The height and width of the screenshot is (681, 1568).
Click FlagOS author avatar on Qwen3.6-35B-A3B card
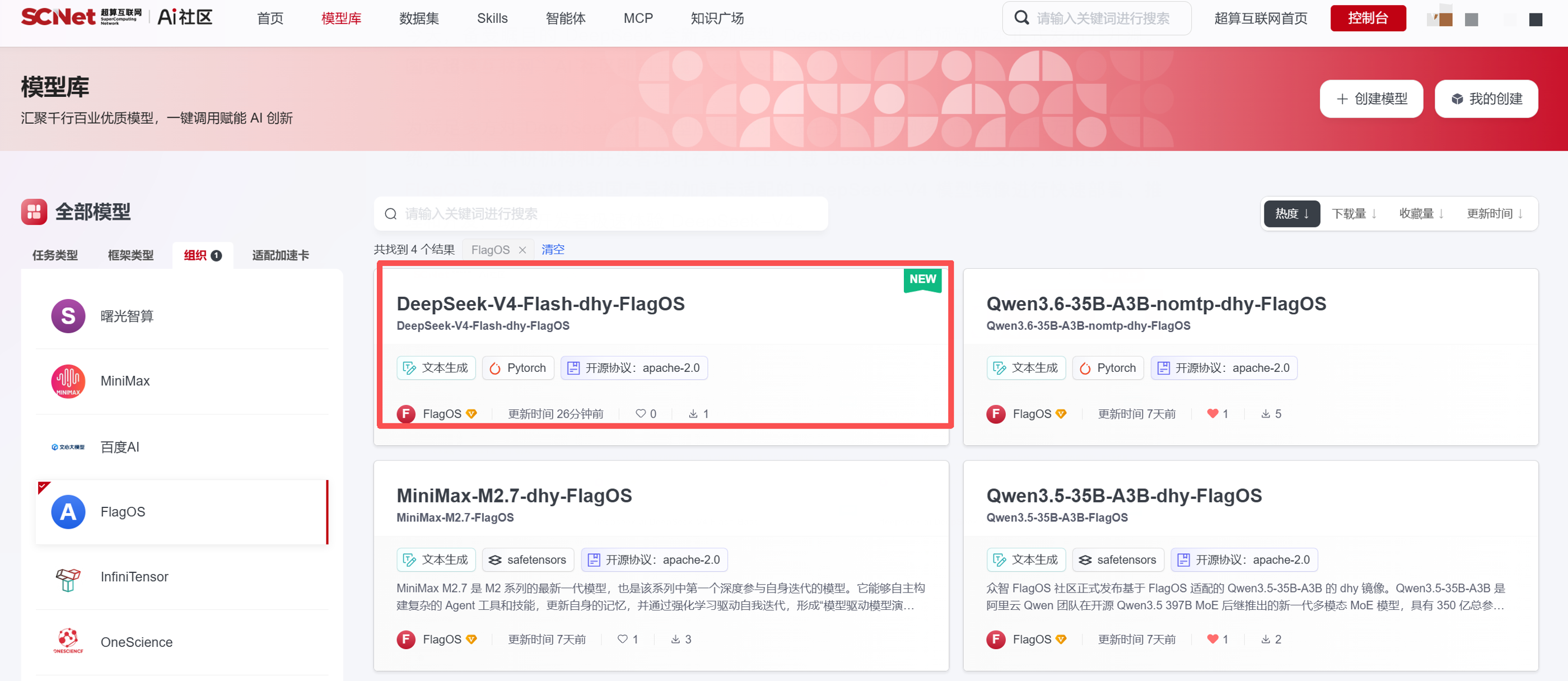pos(996,414)
